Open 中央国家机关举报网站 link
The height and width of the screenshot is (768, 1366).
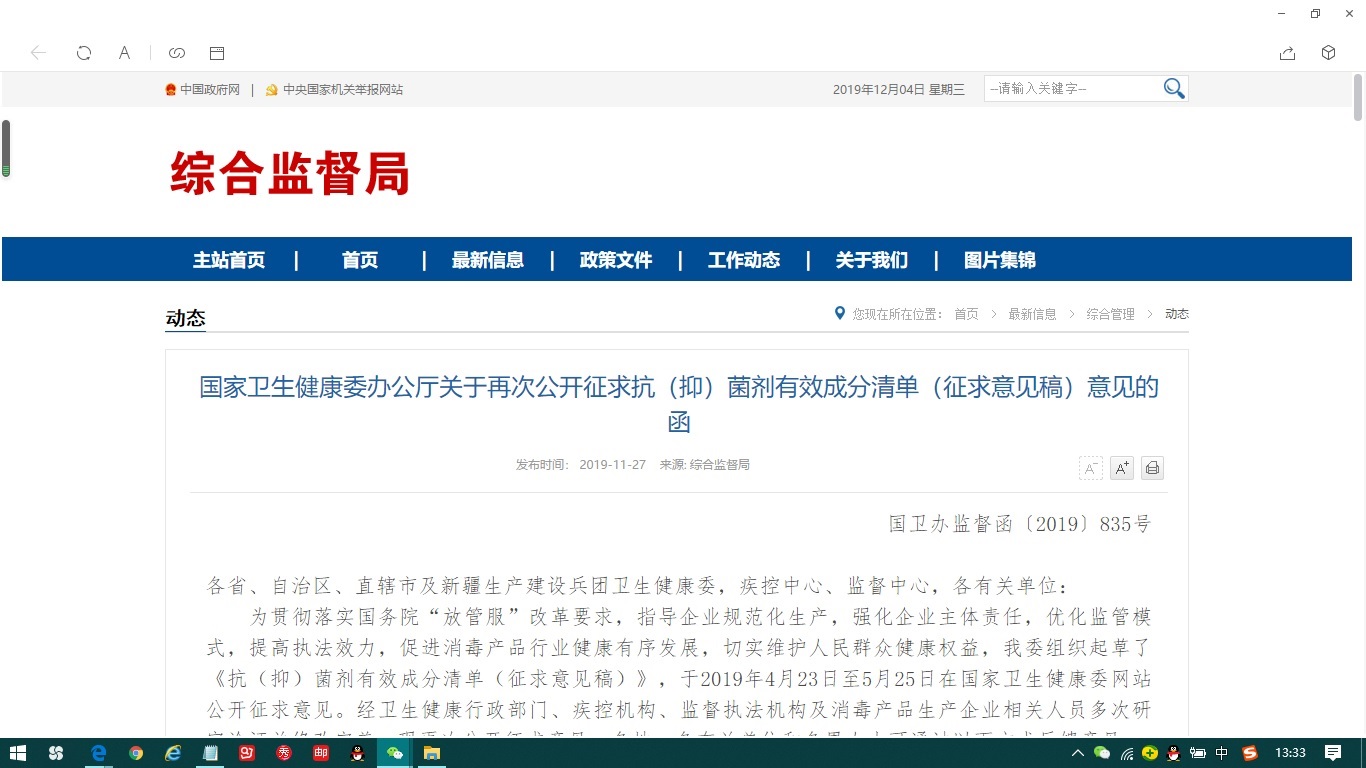click(x=342, y=90)
